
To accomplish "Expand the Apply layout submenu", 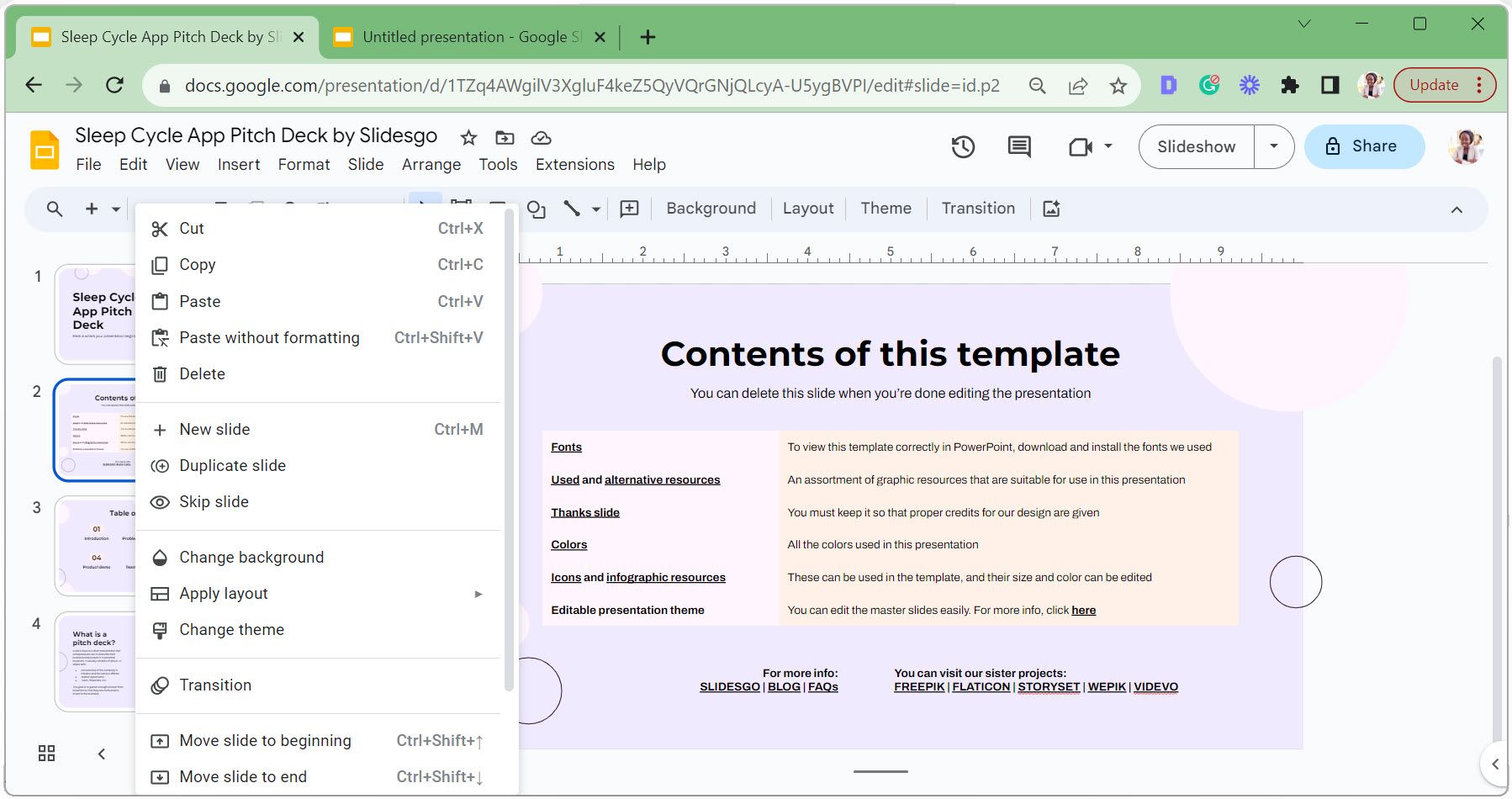I will coord(477,593).
